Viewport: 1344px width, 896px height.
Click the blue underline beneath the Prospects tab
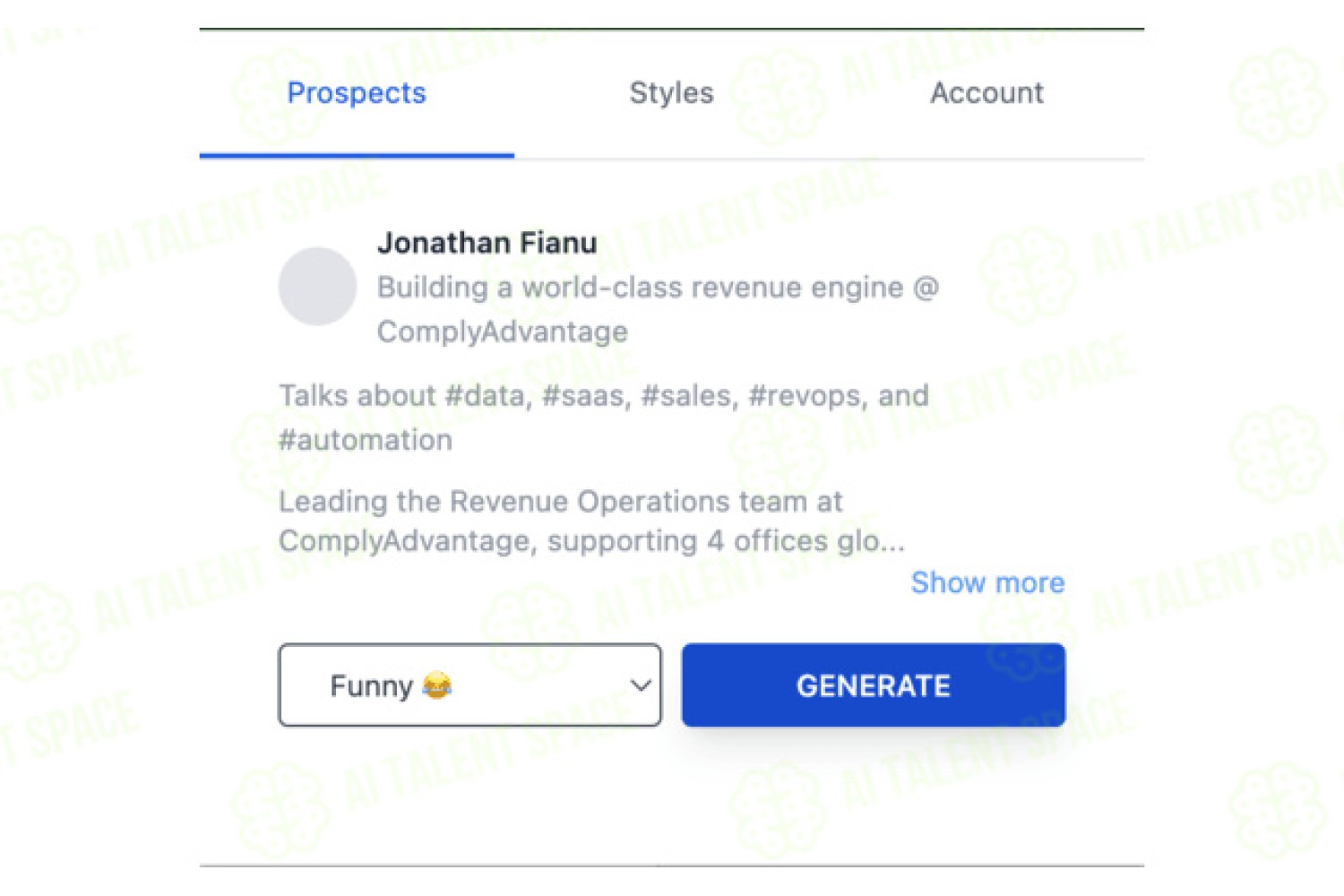pos(357,155)
